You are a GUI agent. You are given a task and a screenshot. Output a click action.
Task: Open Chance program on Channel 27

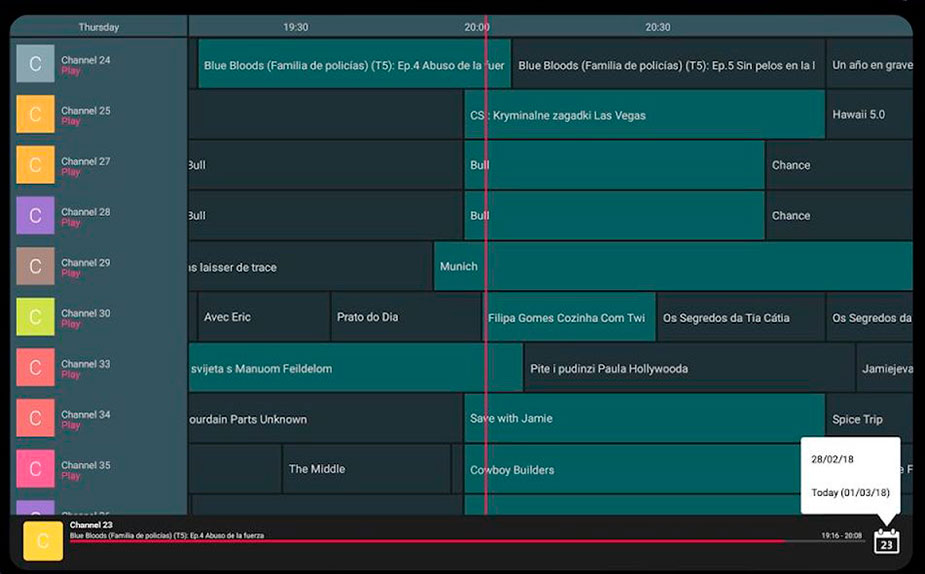tap(839, 165)
